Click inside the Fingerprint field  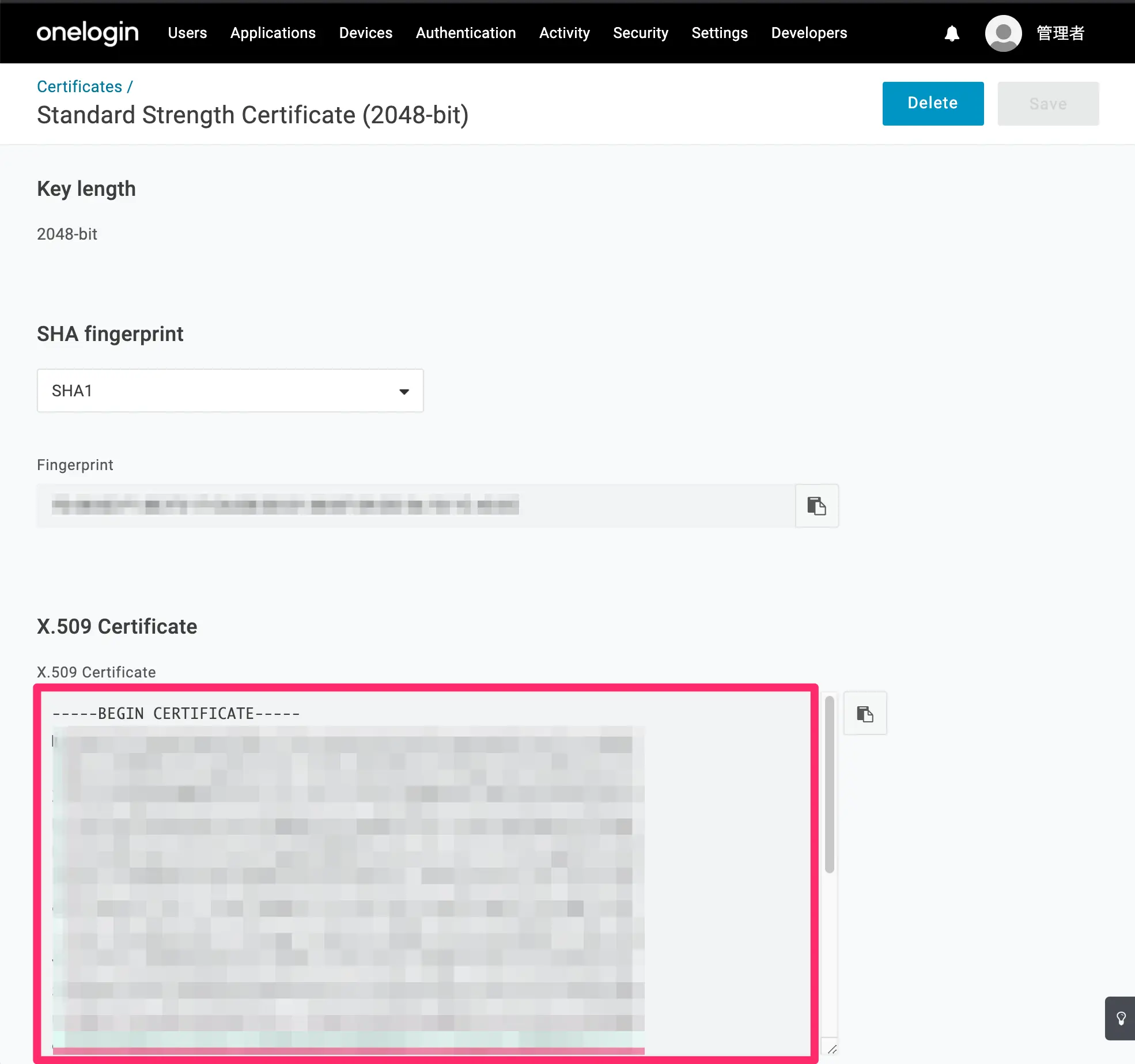click(415, 506)
